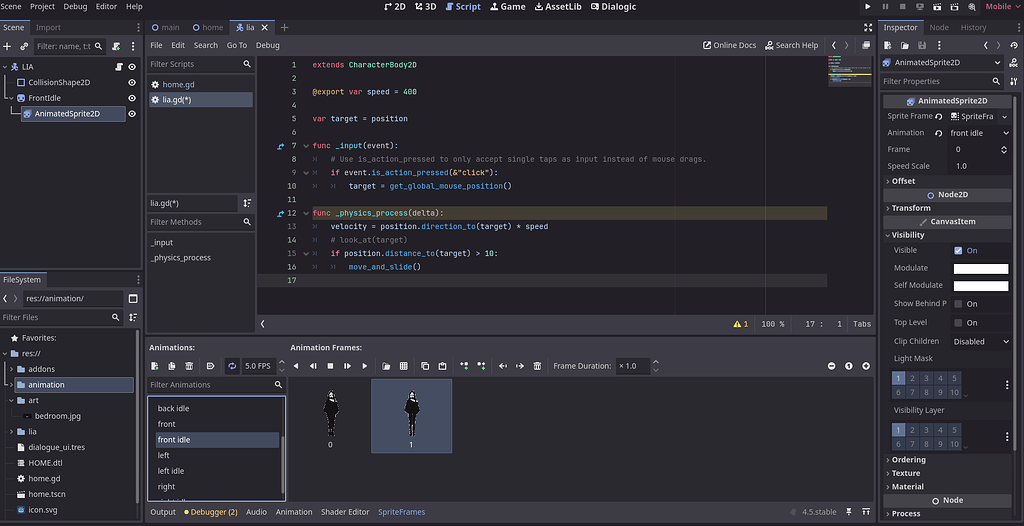Add a new animation in SpriteFrames

point(155,366)
